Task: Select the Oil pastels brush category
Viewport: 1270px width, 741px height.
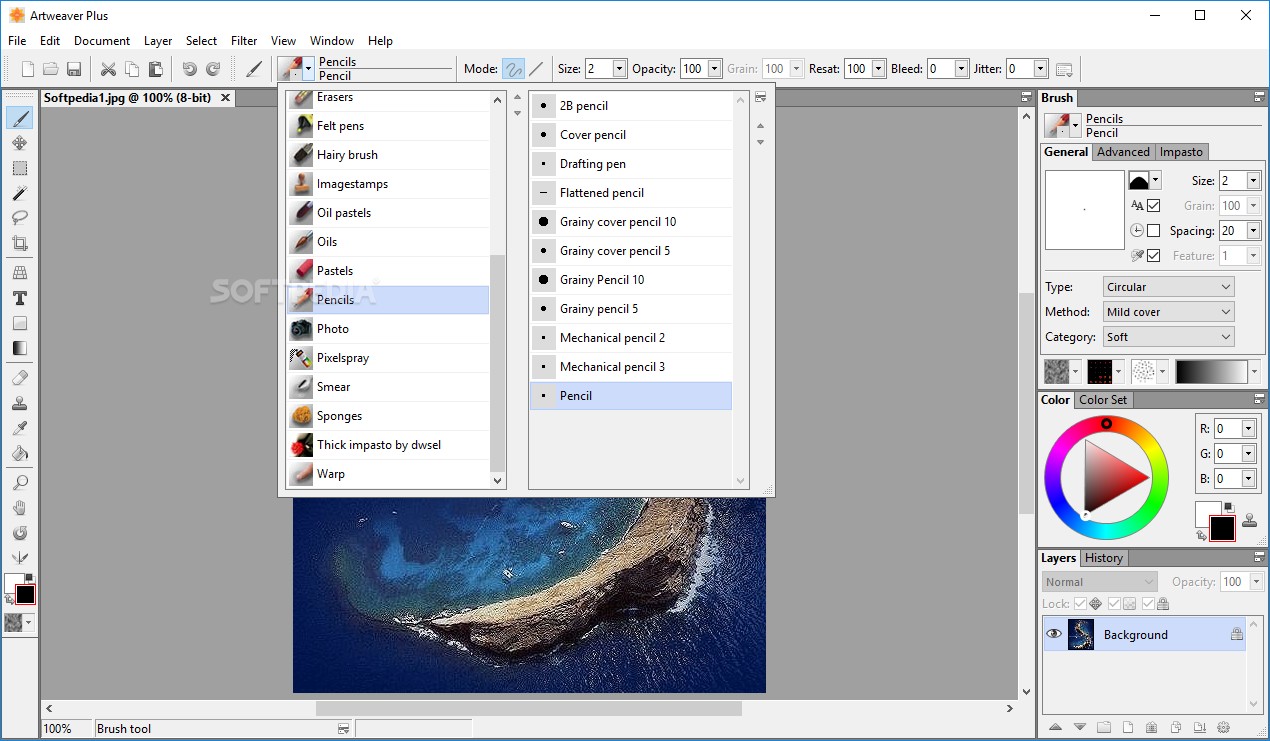Action: click(x=344, y=212)
